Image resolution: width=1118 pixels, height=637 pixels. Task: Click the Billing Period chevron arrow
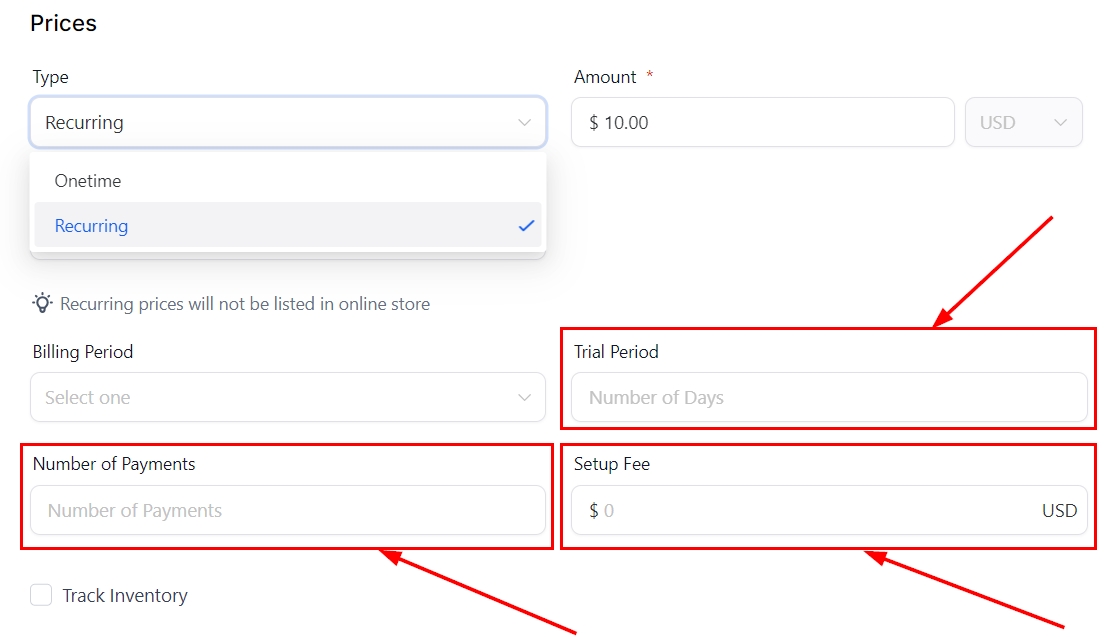[x=524, y=398]
